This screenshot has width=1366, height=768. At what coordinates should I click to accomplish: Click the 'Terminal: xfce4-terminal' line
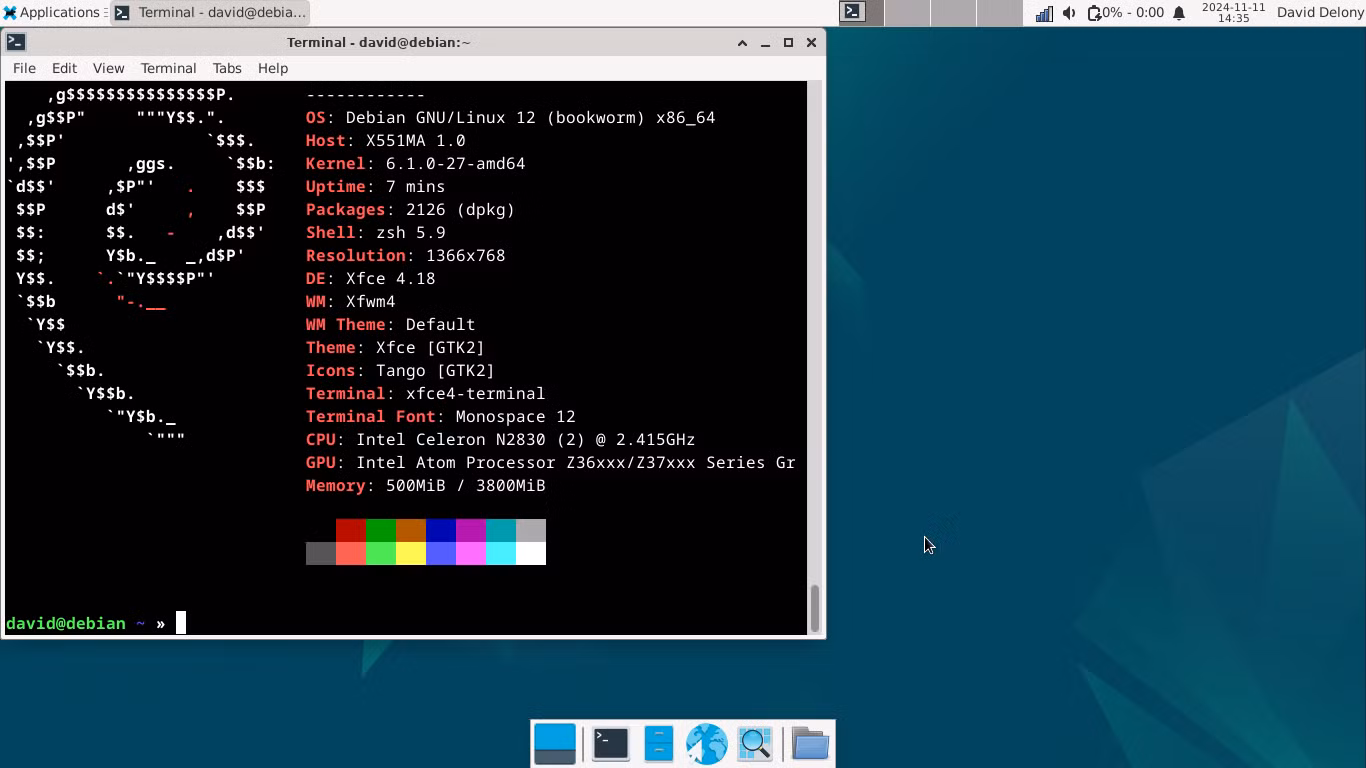tap(426, 393)
